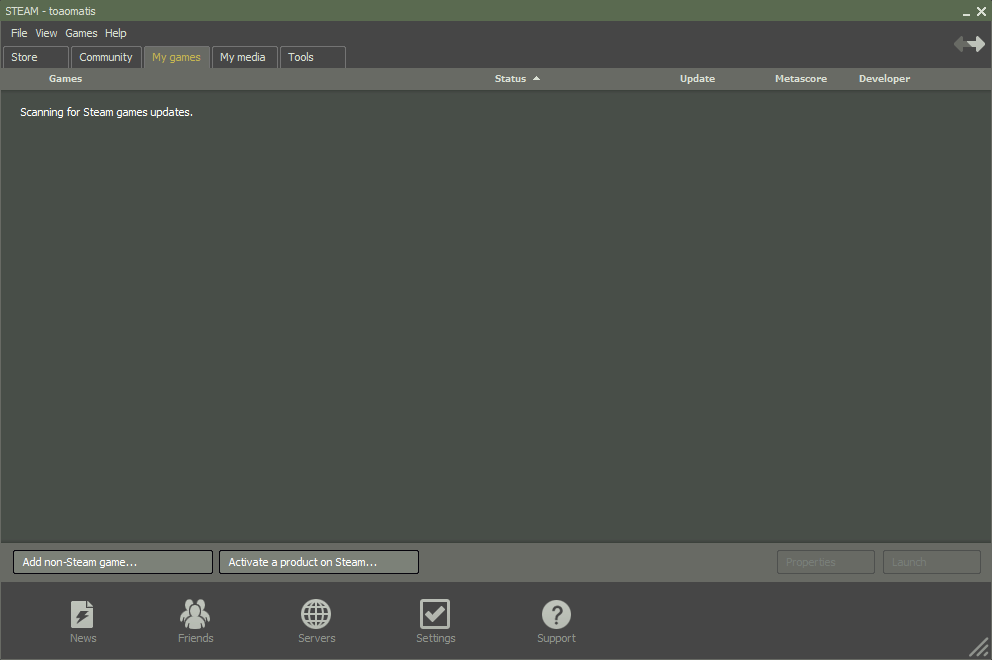The width and height of the screenshot is (992, 660).
Task: Toggle the Status sort arrow
Action: coord(536,78)
